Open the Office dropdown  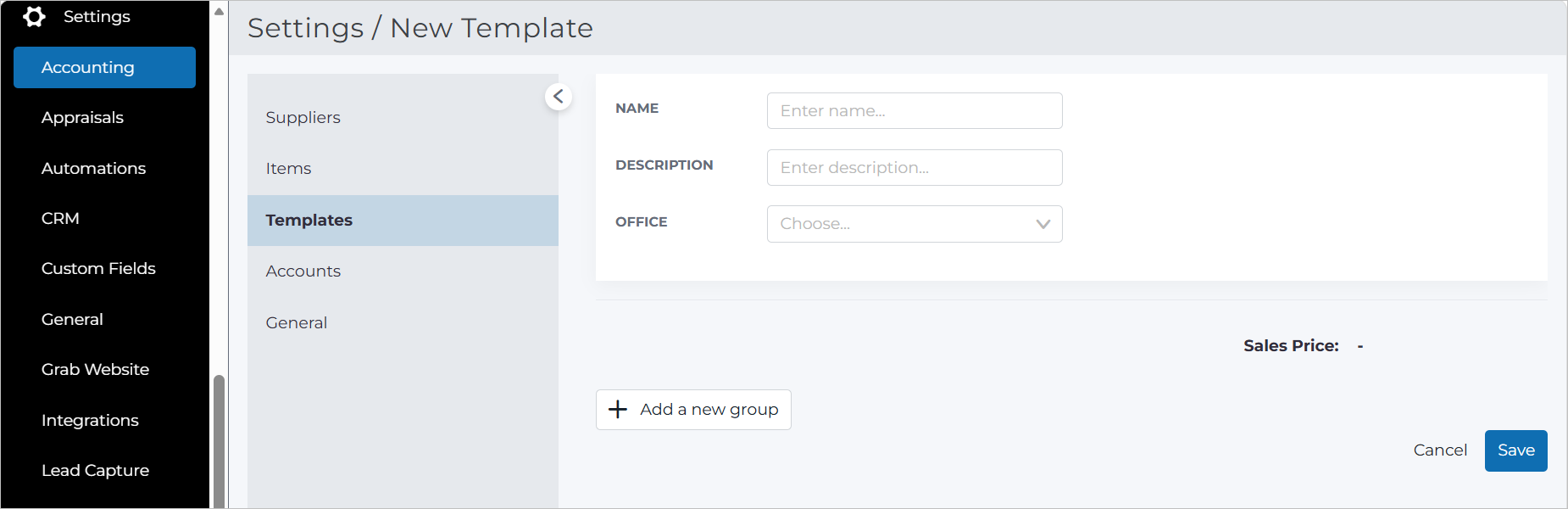tap(915, 224)
